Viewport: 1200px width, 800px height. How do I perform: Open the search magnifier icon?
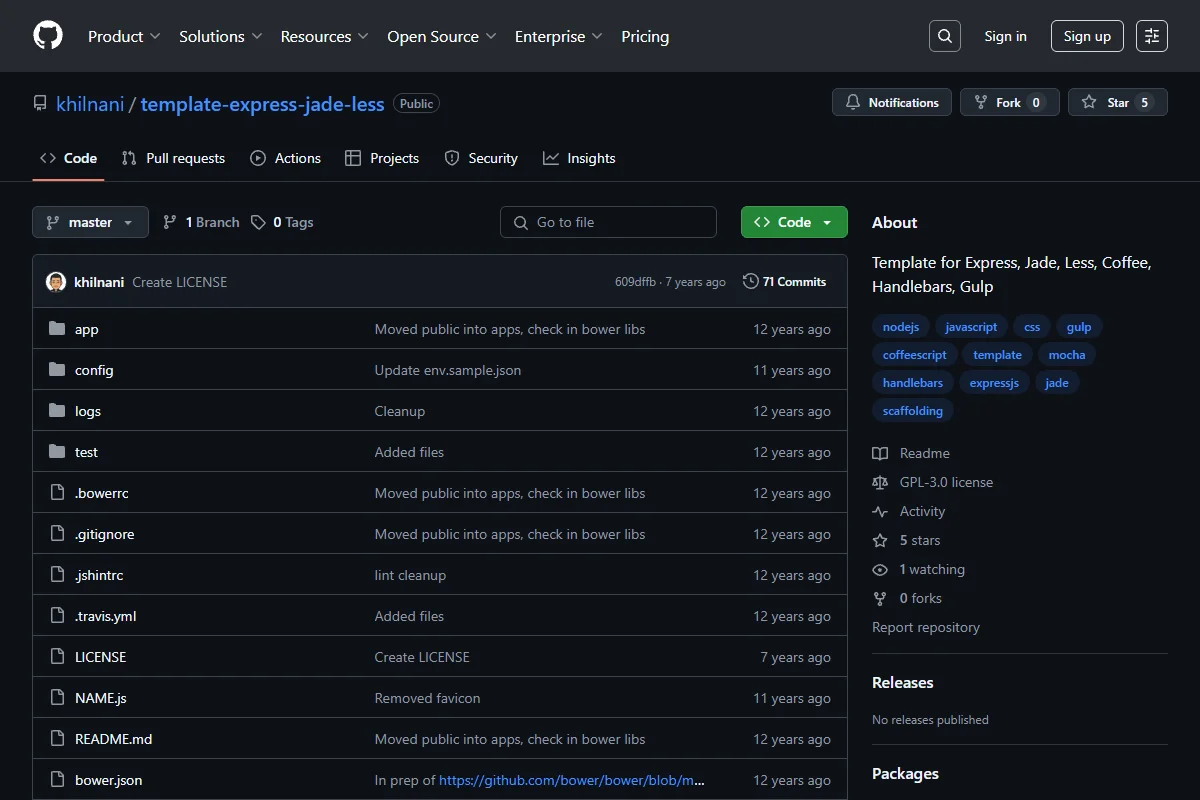coord(944,36)
